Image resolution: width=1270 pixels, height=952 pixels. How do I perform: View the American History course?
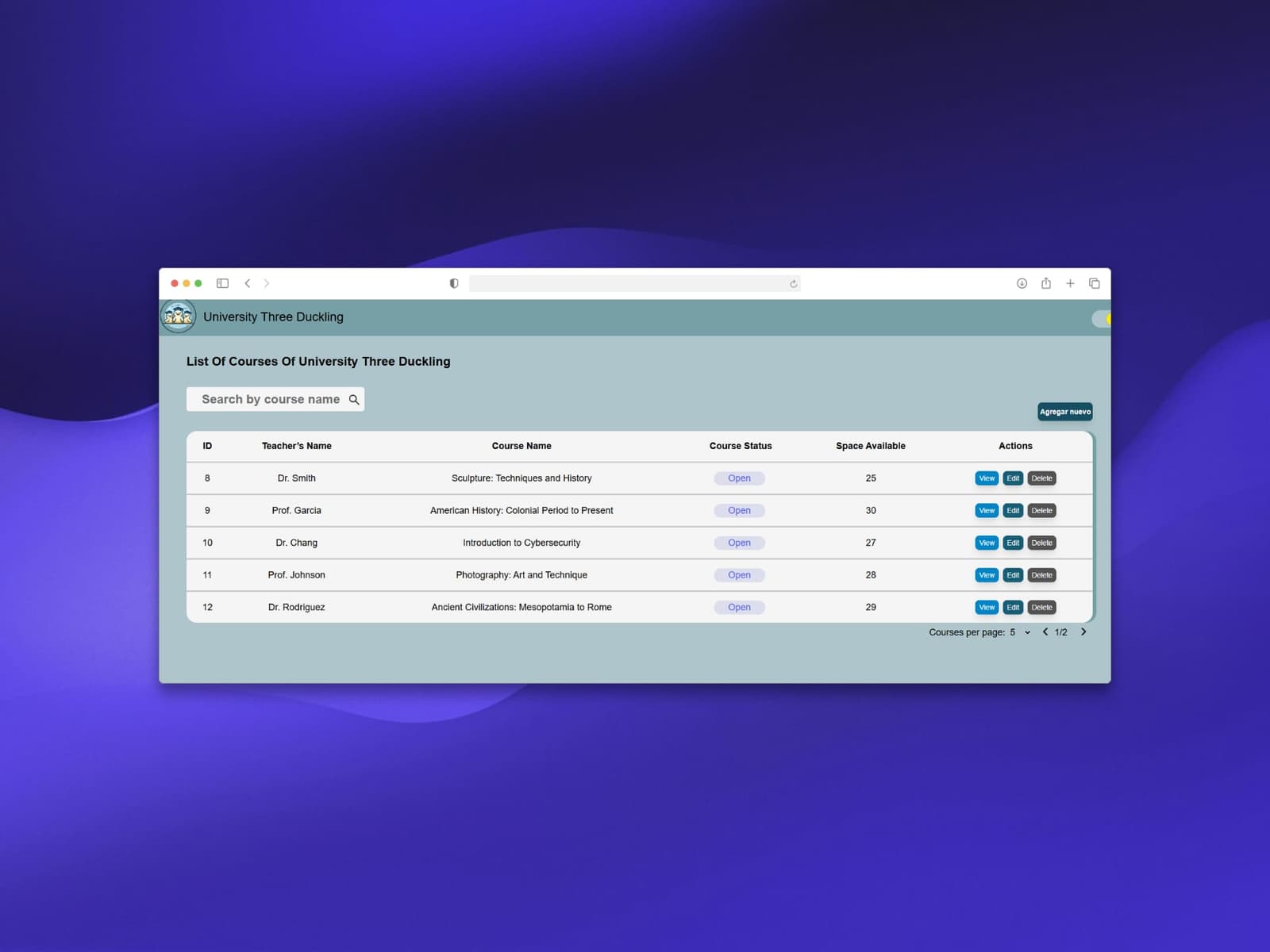[987, 511]
